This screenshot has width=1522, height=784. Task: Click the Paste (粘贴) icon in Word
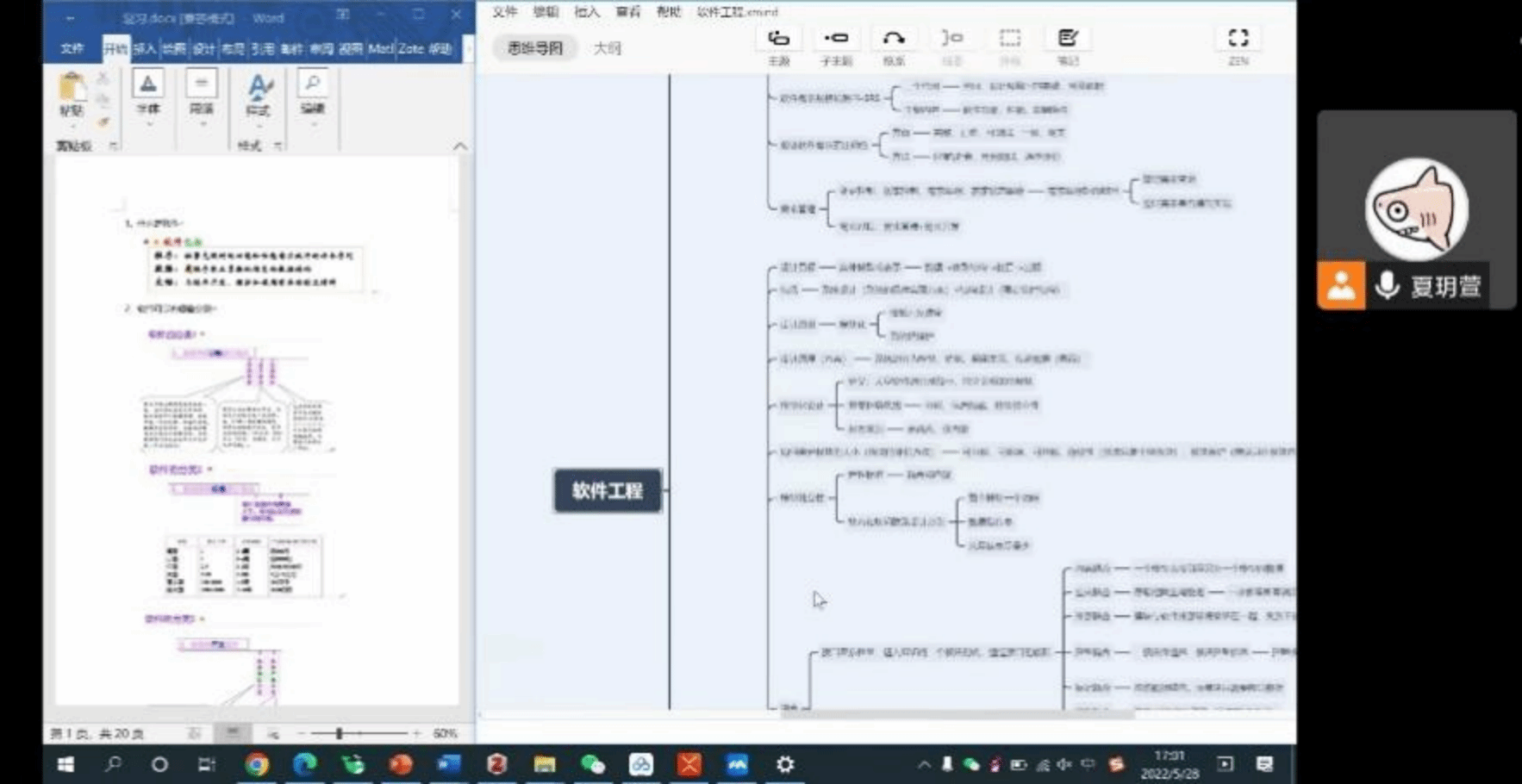click(72, 89)
